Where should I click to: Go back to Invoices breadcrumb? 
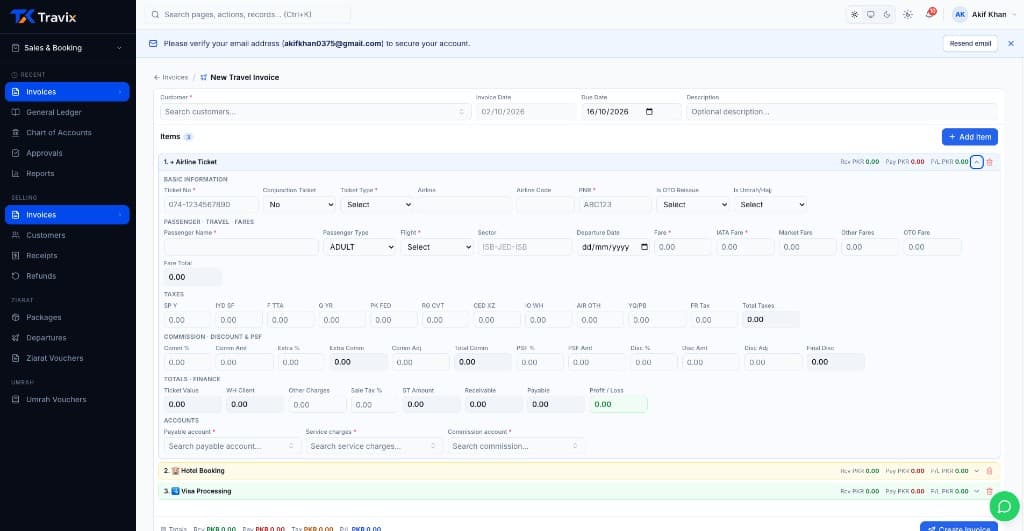coord(171,77)
